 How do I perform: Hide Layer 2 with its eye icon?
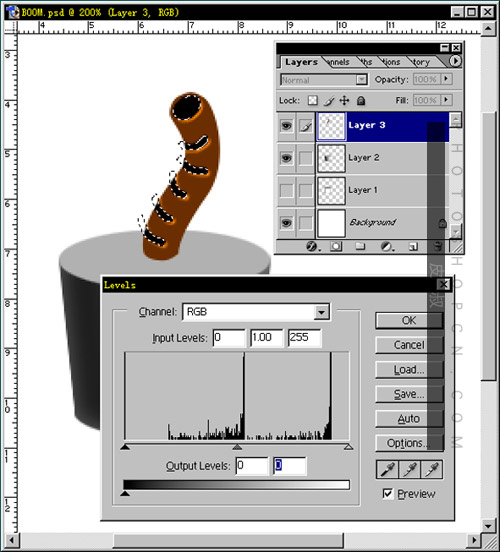(x=286, y=158)
